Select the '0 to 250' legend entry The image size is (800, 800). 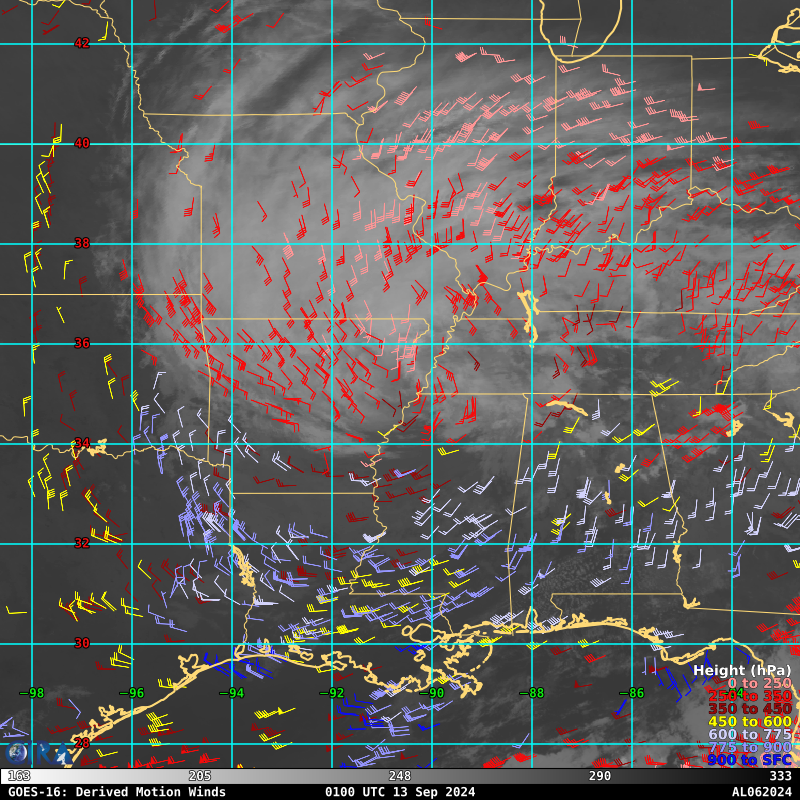pos(759,683)
